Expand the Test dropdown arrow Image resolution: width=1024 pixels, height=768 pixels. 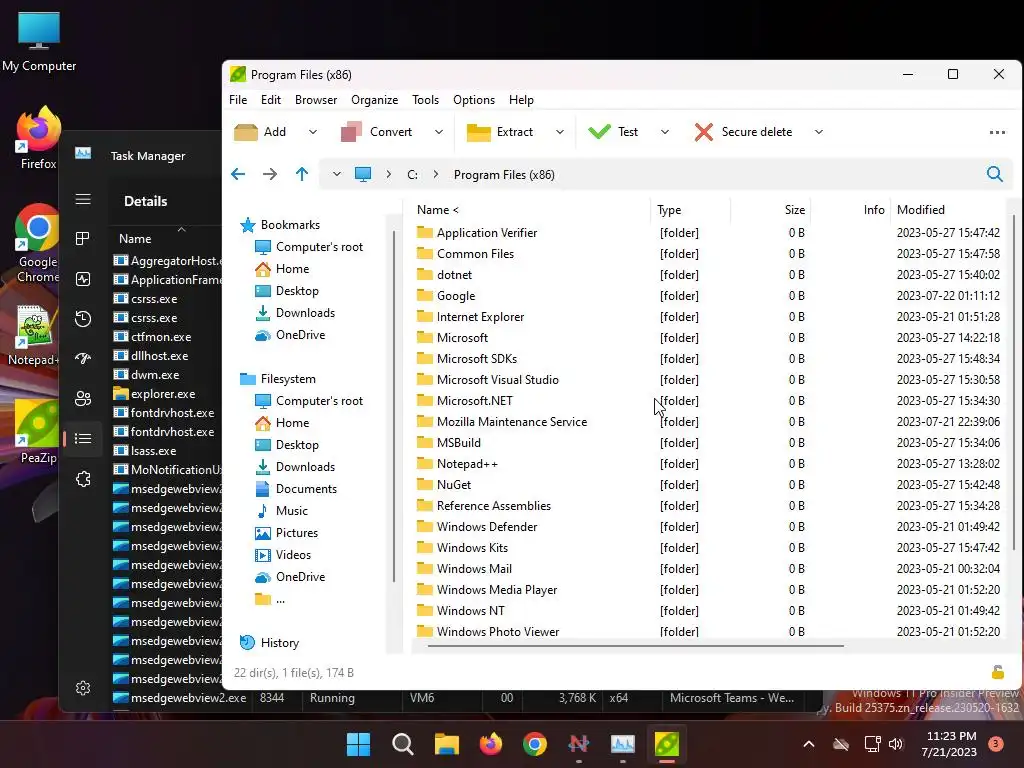[x=665, y=132]
